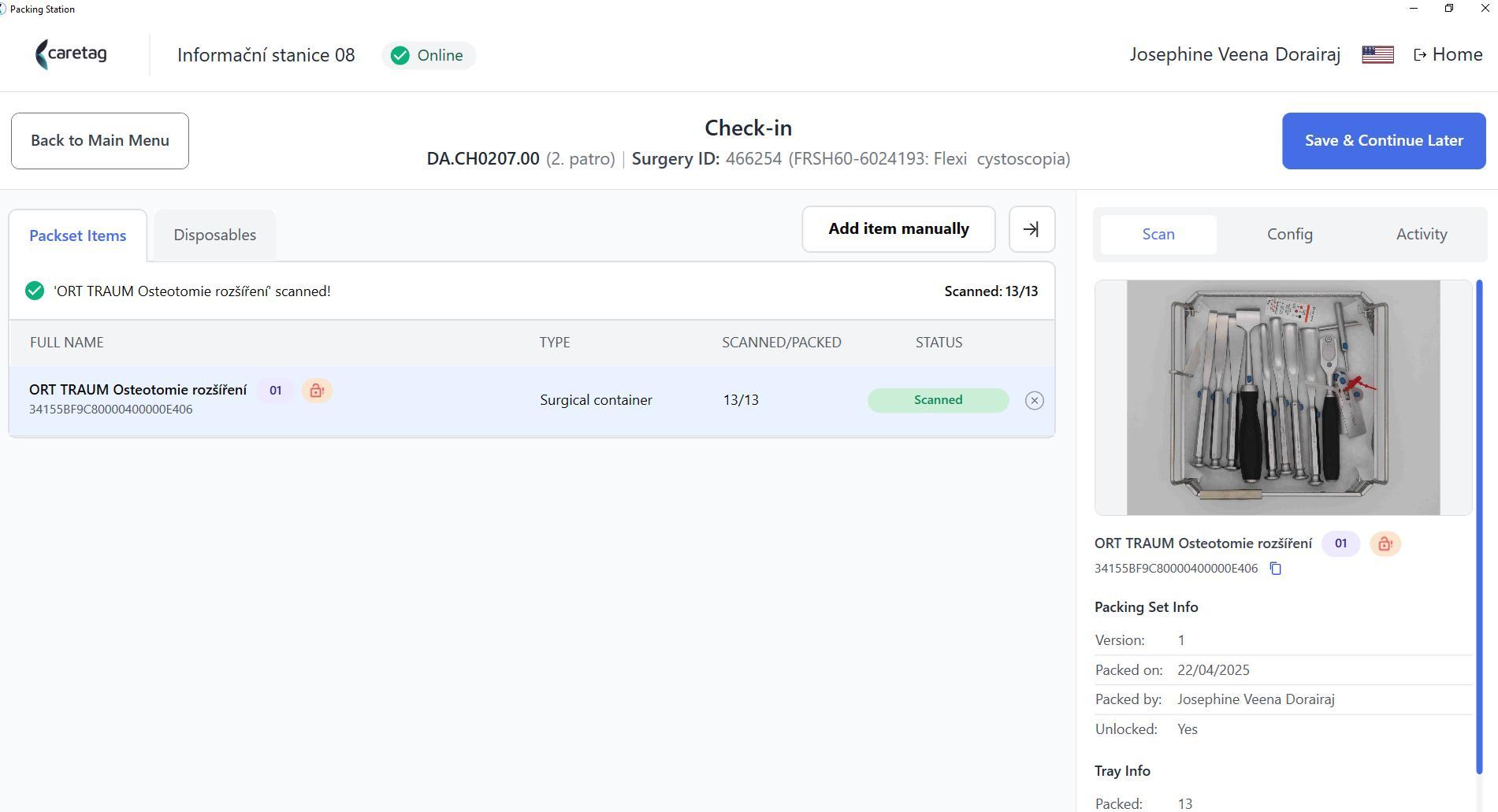Click the Online status indicator
The image size is (1498, 812).
[429, 55]
